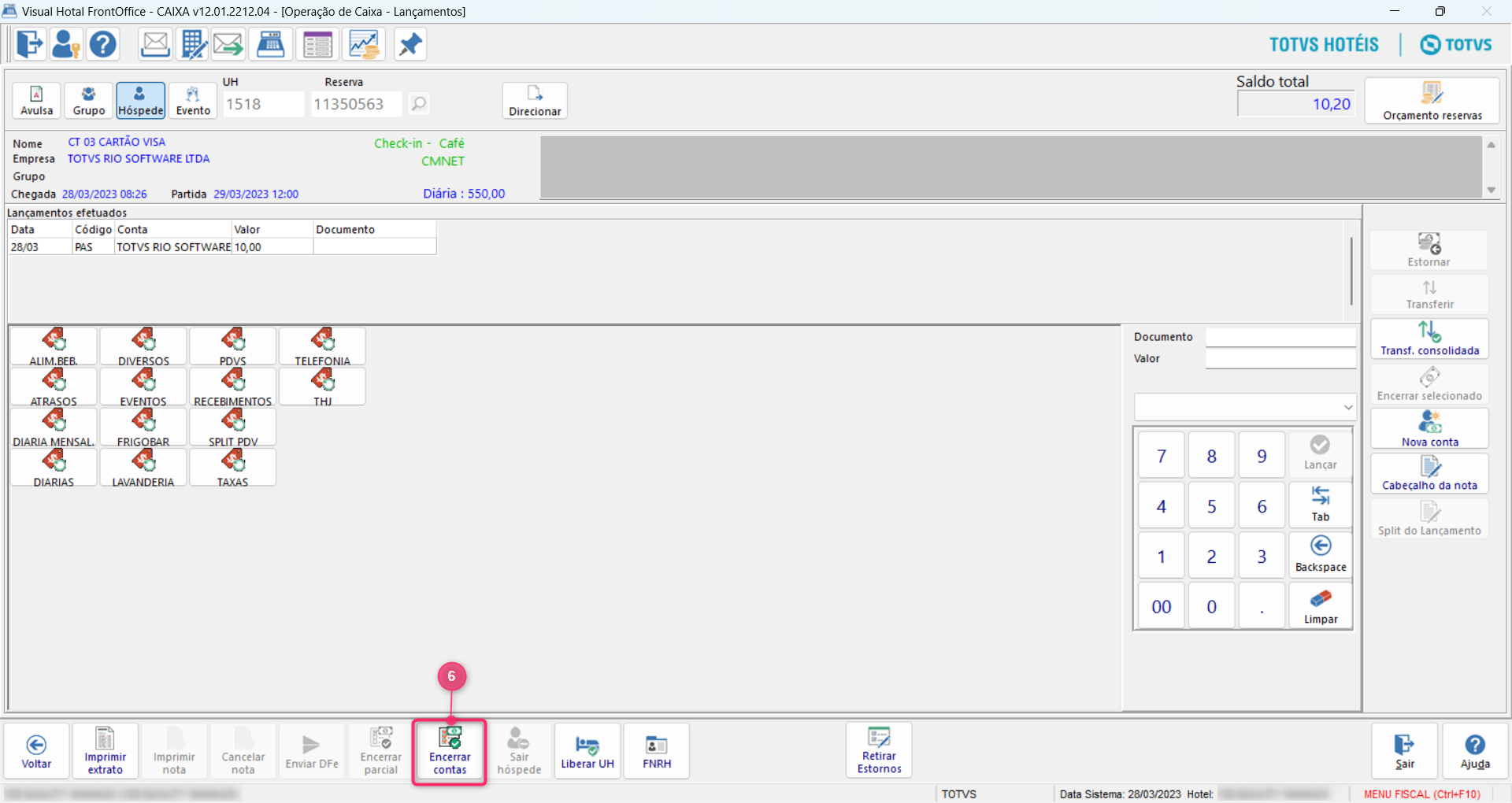
Task: Click the Sair button at bottom right
Action: [1405, 751]
